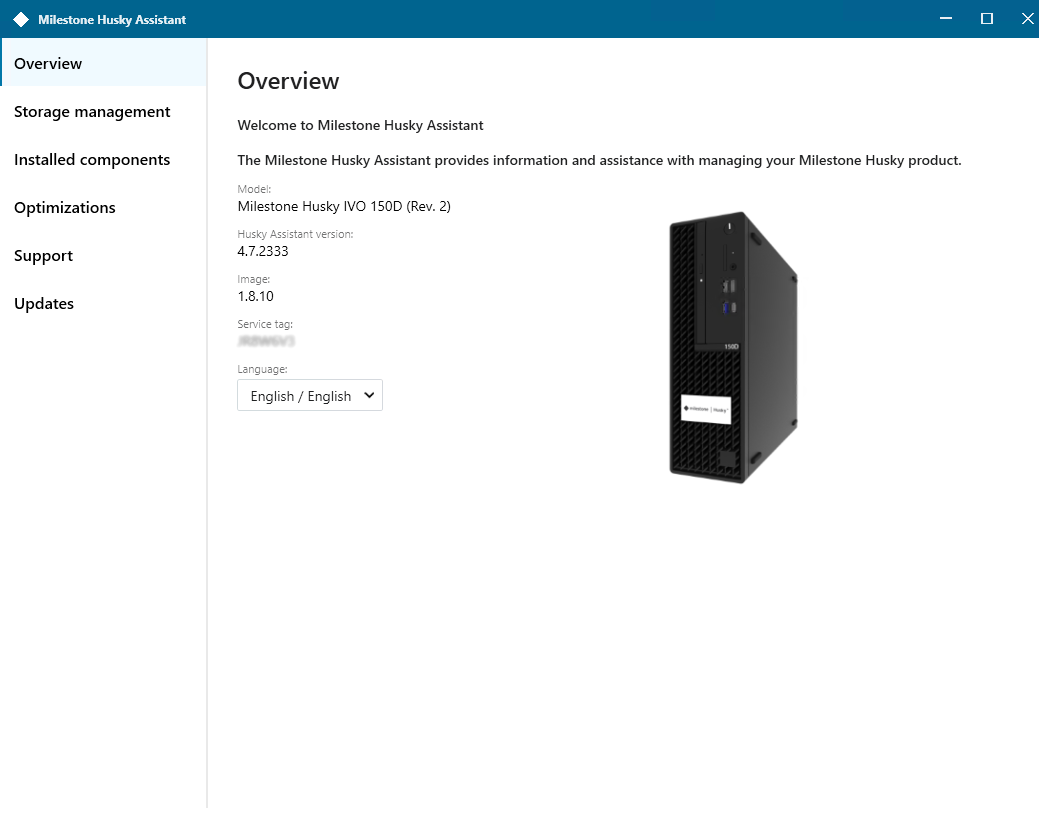The height and width of the screenshot is (819, 1039).
Task: Click the 150D badge on the computer image
Action: click(730, 347)
